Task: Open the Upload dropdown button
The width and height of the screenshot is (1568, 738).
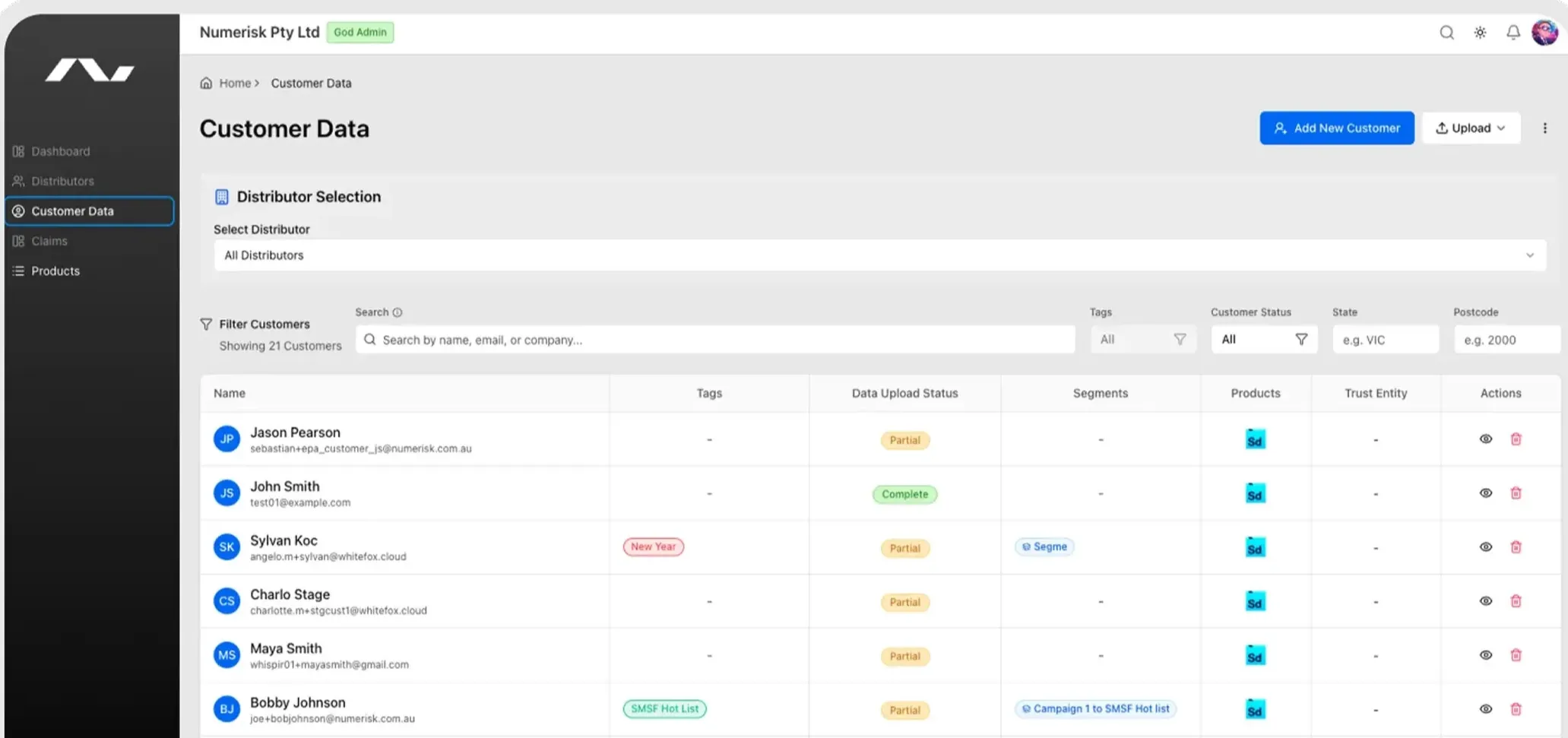Action: [1471, 128]
